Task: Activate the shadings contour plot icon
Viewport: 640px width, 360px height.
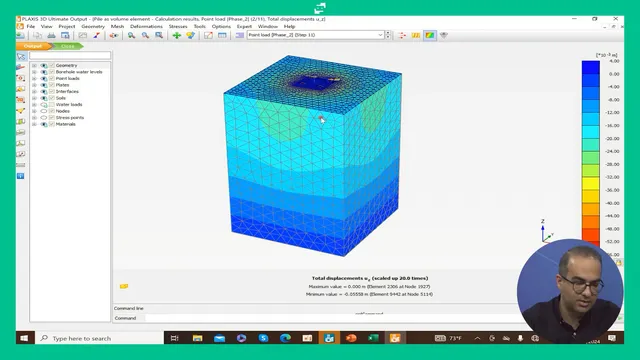Action: (x=430, y=36)
